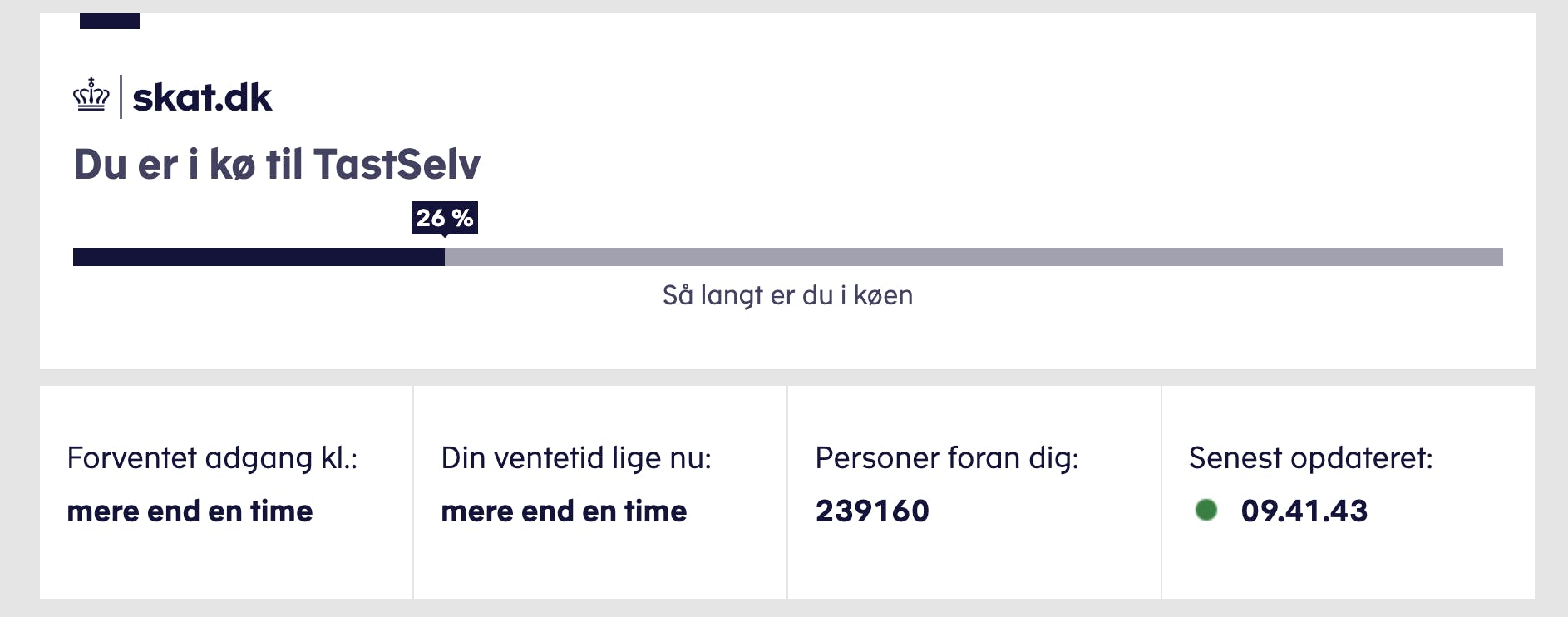This screenshot has height=617, width=1568.
Task: Click the royal crown logo
Action: click(x=91, y=93)
